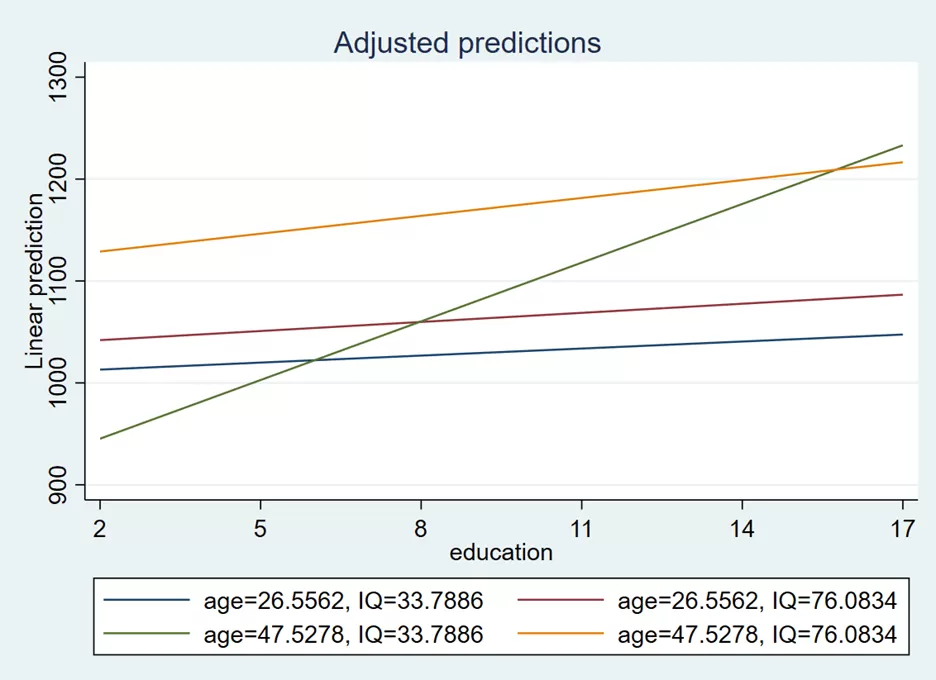Select x-axis tick label 8
The width and height of the screenshot is (936, 680).
tap(421, 527)
